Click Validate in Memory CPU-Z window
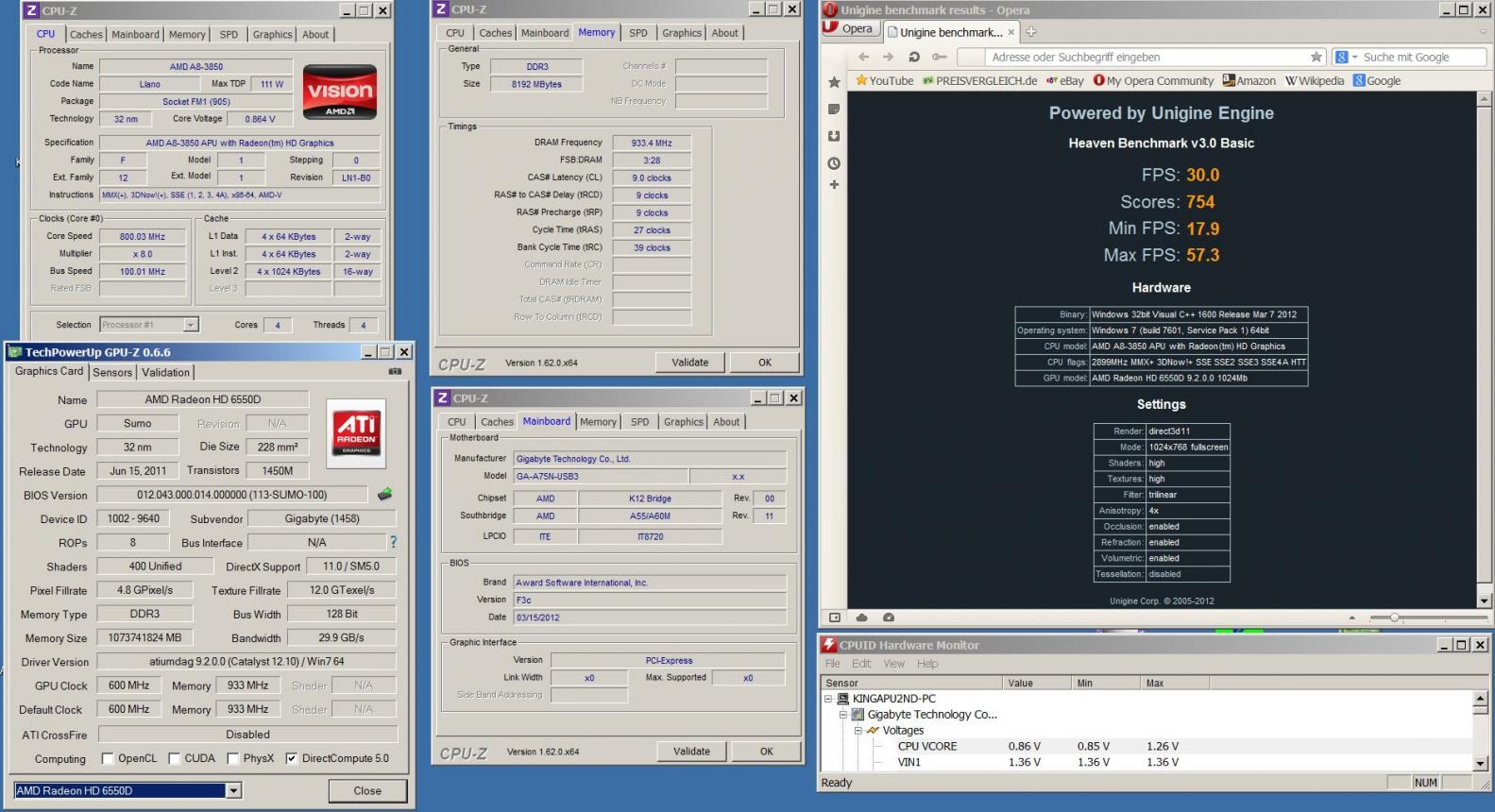The height and width of the screenshot is (812, 1495). (x=690, y=362)
